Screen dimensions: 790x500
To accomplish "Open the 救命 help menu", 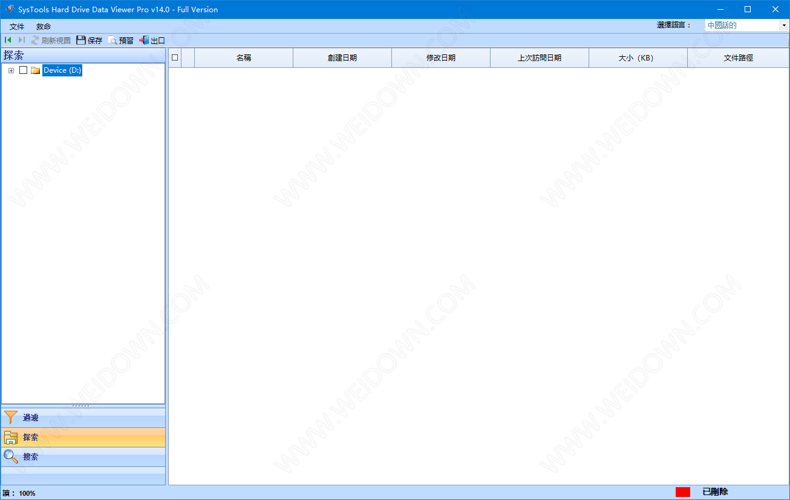I will click(x=43, y=26).
